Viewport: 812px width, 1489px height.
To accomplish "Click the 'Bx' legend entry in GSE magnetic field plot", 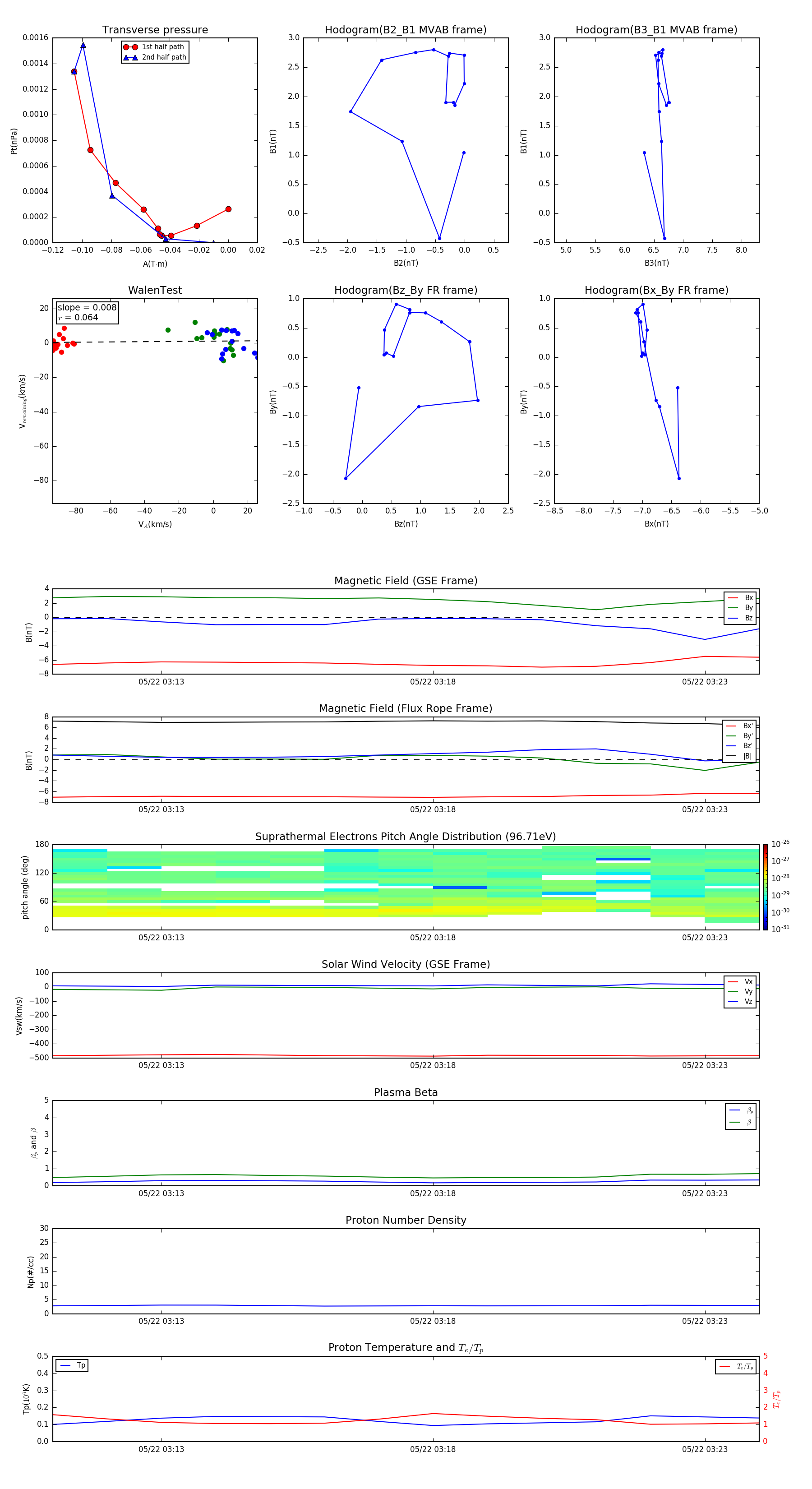I will (x=740, y=598).
